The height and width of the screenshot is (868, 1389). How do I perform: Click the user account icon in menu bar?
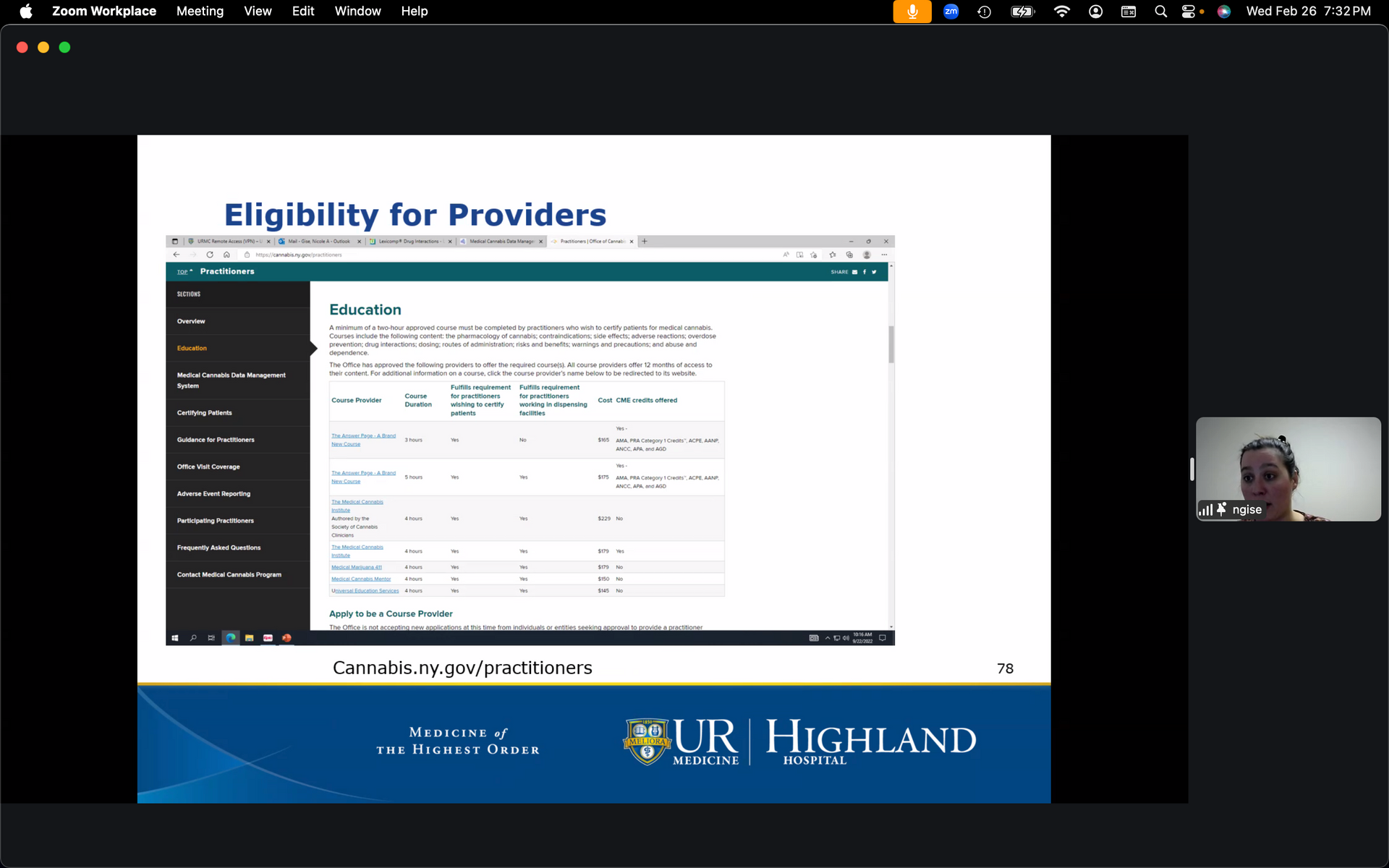[1095, 12]
